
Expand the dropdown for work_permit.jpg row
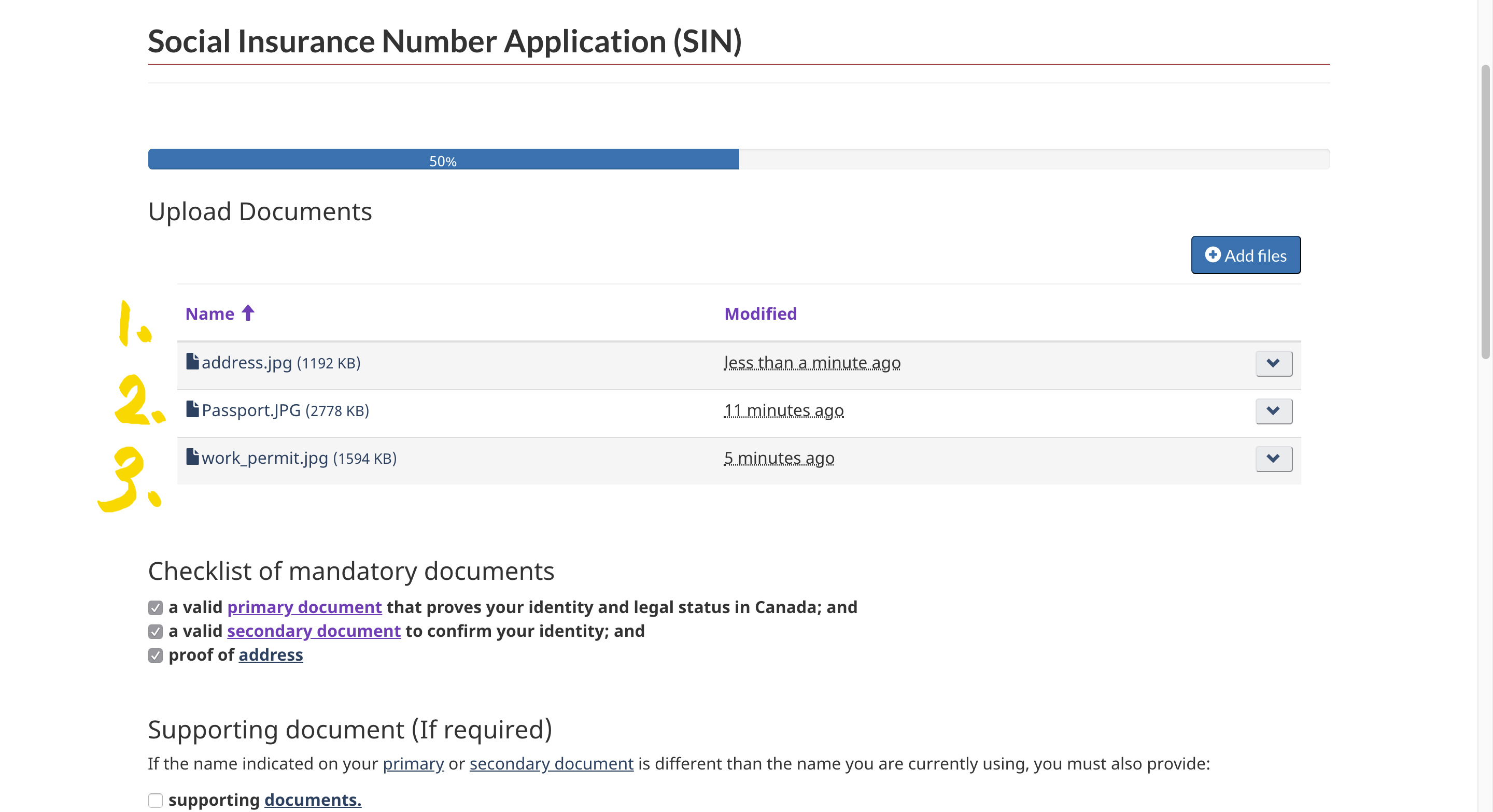pos(1274,458)
